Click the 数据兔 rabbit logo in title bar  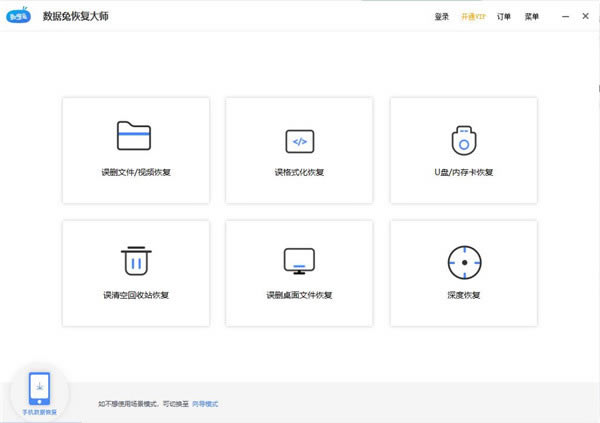[x=20, y=17]
